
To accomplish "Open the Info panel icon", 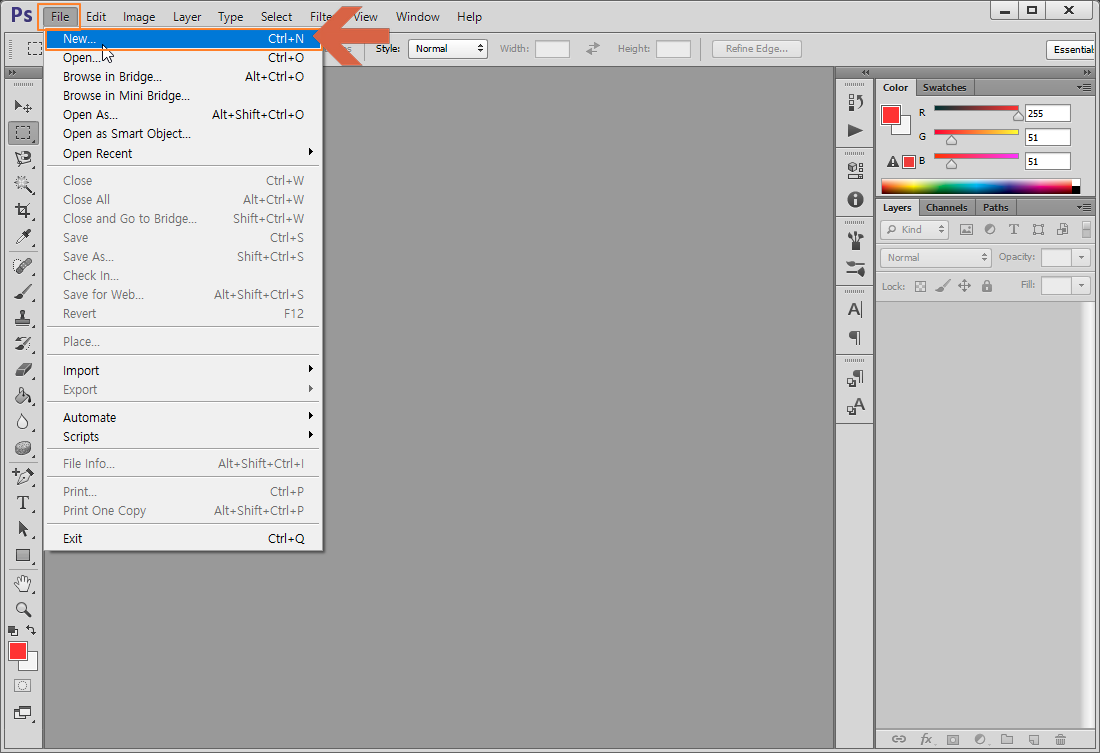I will [x=855, y=199].
